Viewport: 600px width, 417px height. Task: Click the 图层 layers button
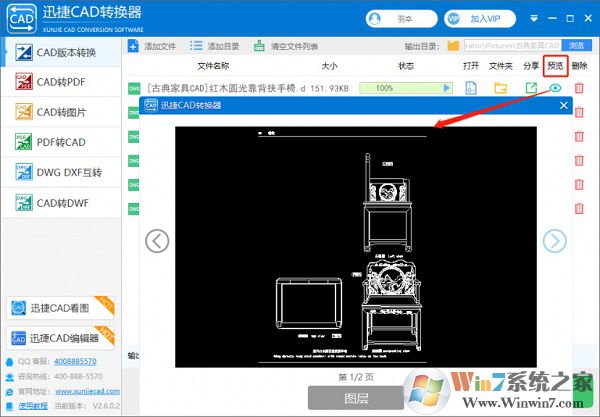(x=356, y=398)
